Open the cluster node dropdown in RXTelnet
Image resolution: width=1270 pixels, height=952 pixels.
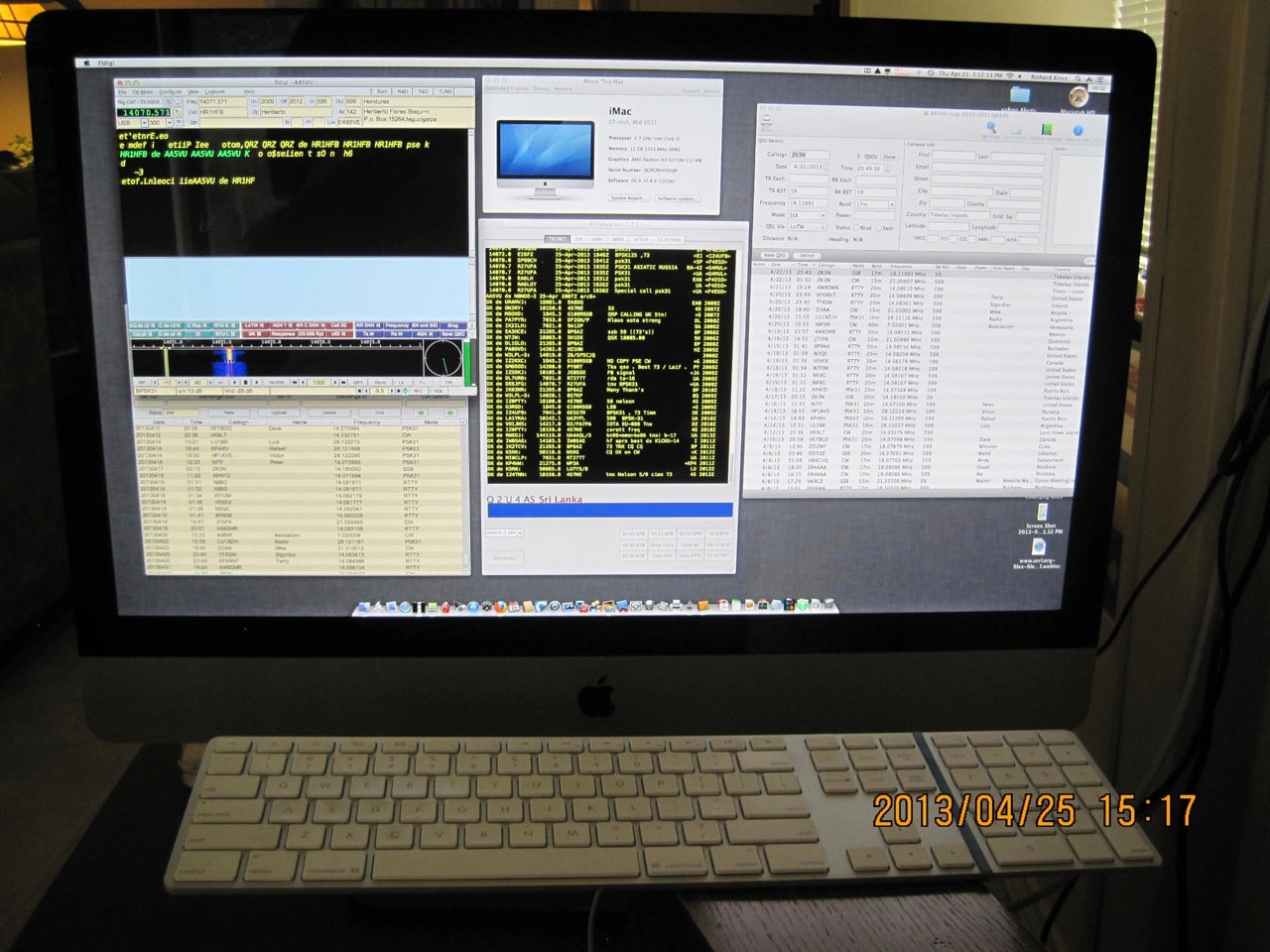pos(504,533)
